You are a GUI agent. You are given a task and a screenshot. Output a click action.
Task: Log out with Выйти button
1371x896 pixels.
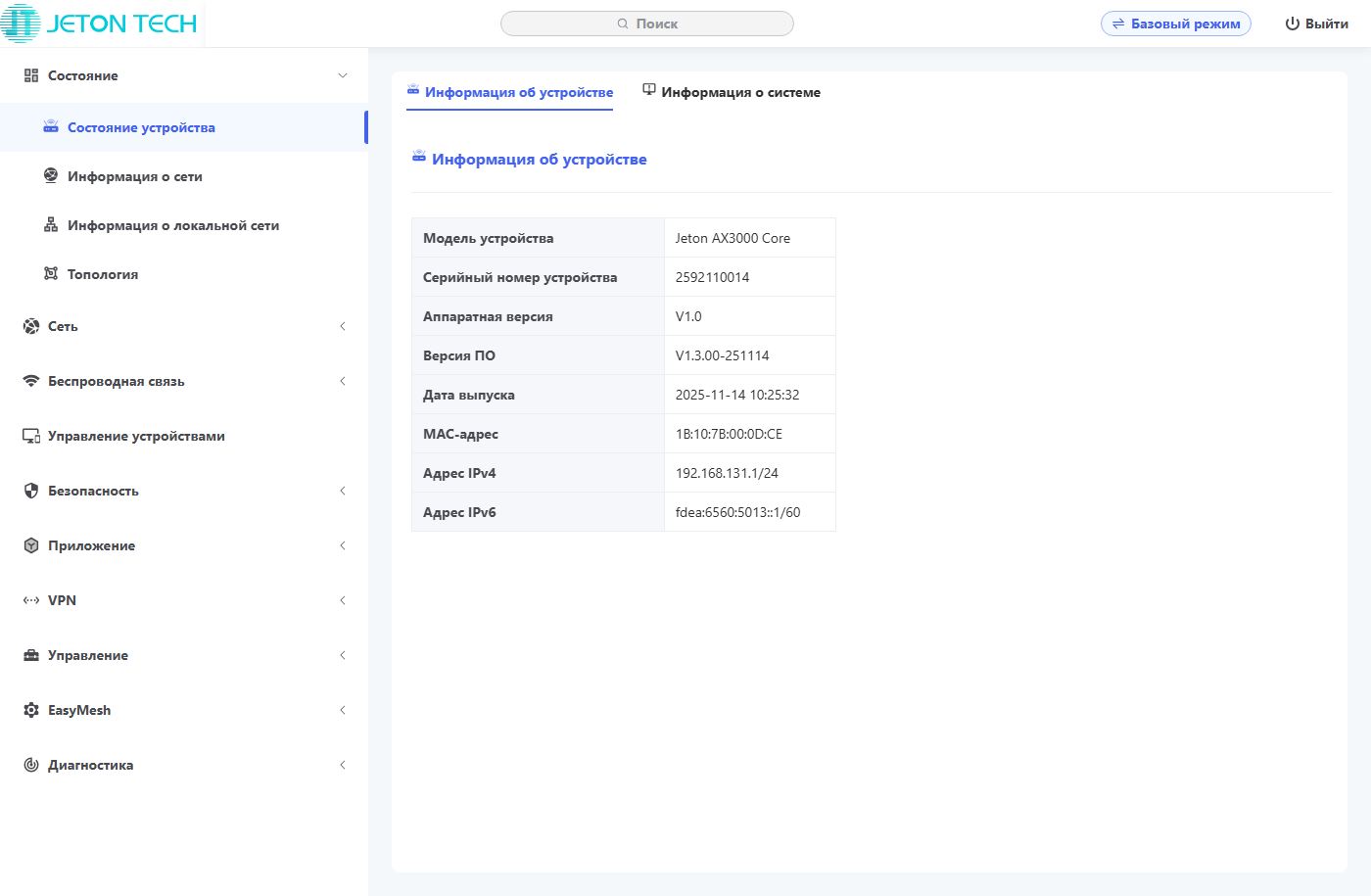(1316, 24)
